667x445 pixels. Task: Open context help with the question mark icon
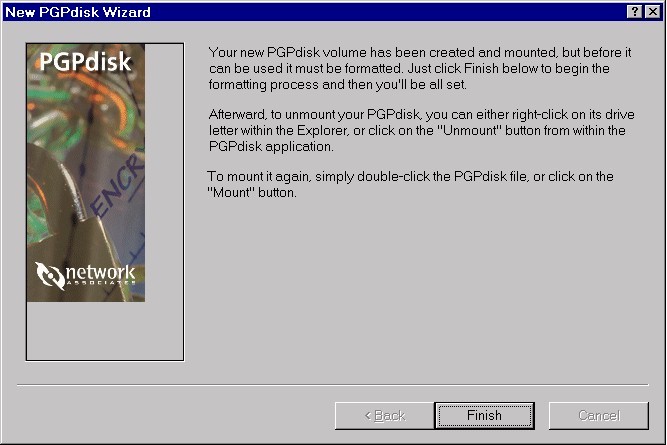634,12
